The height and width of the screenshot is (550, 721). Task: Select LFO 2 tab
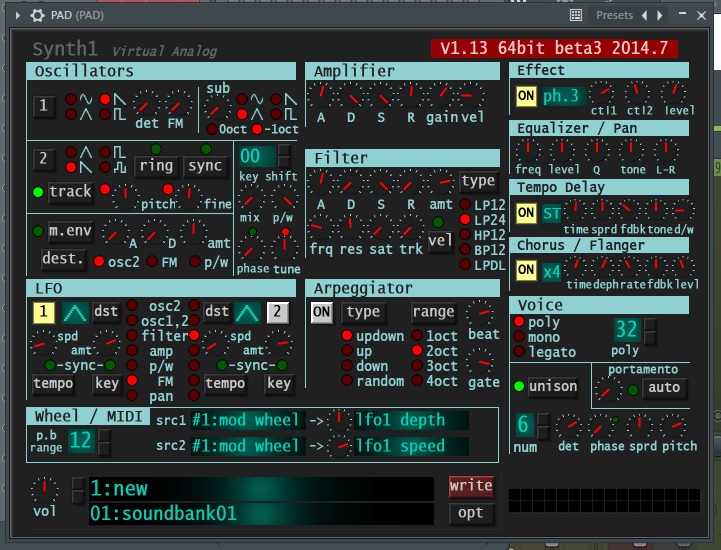[x=278, y=313]
